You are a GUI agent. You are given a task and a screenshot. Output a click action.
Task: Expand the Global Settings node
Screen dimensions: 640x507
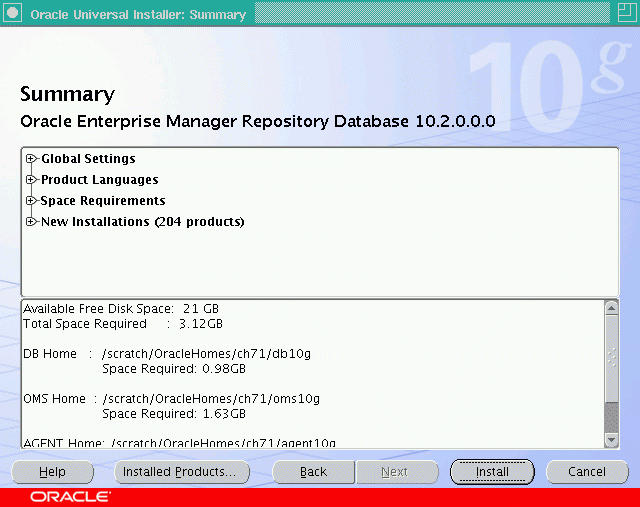(x=31, y=158)
